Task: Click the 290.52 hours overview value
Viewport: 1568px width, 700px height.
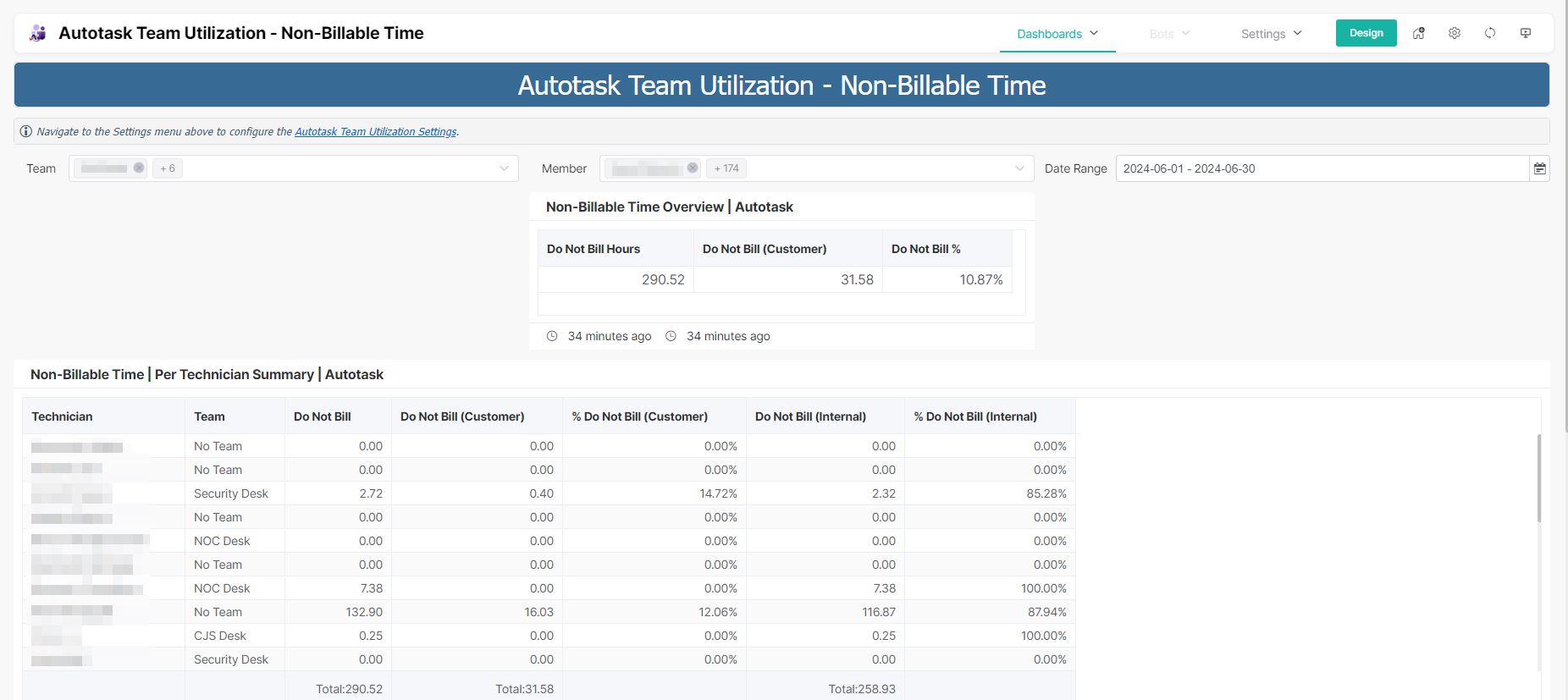Action: point(663,279)
